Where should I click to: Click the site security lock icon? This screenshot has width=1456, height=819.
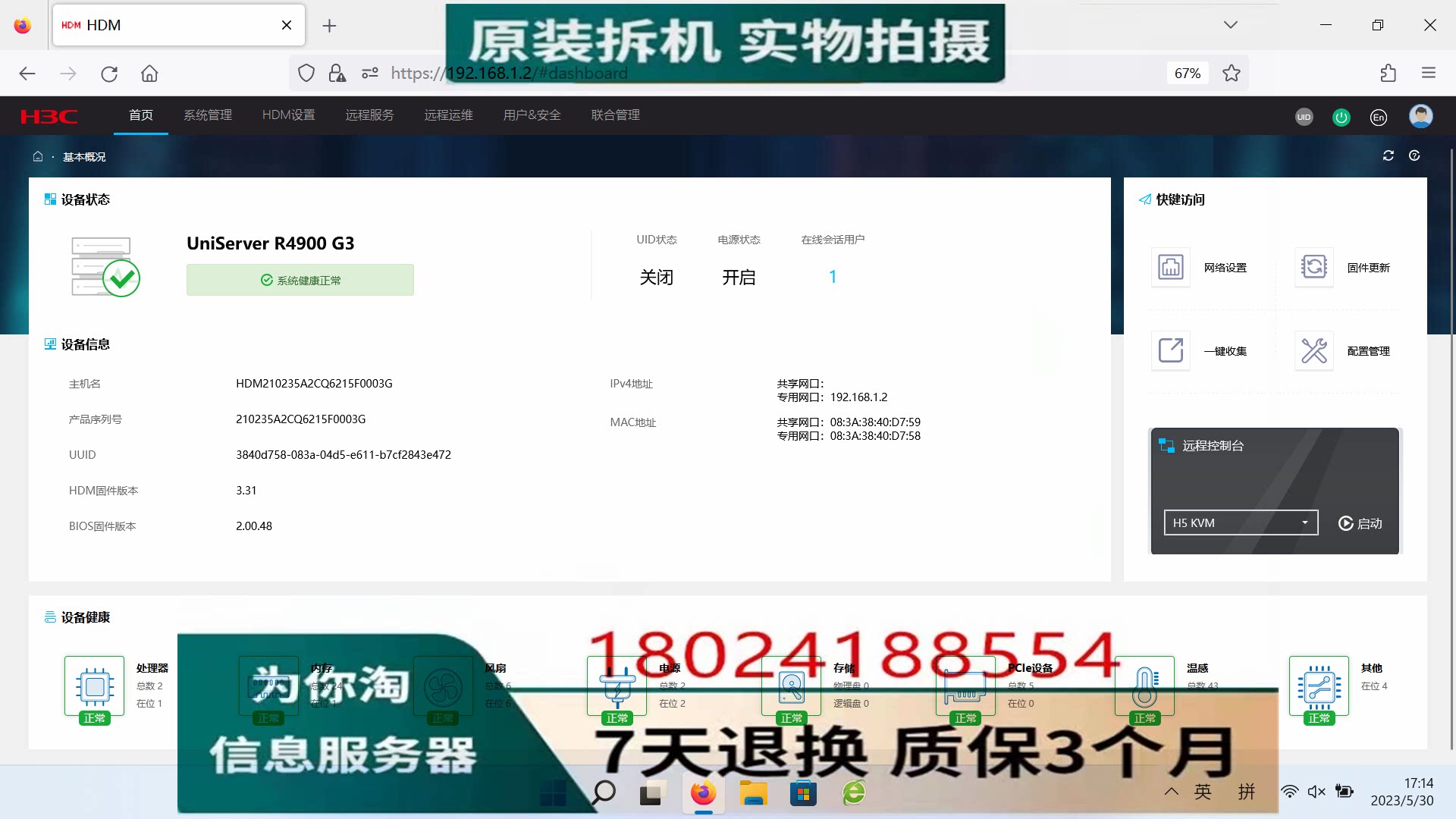pos(337,73)
